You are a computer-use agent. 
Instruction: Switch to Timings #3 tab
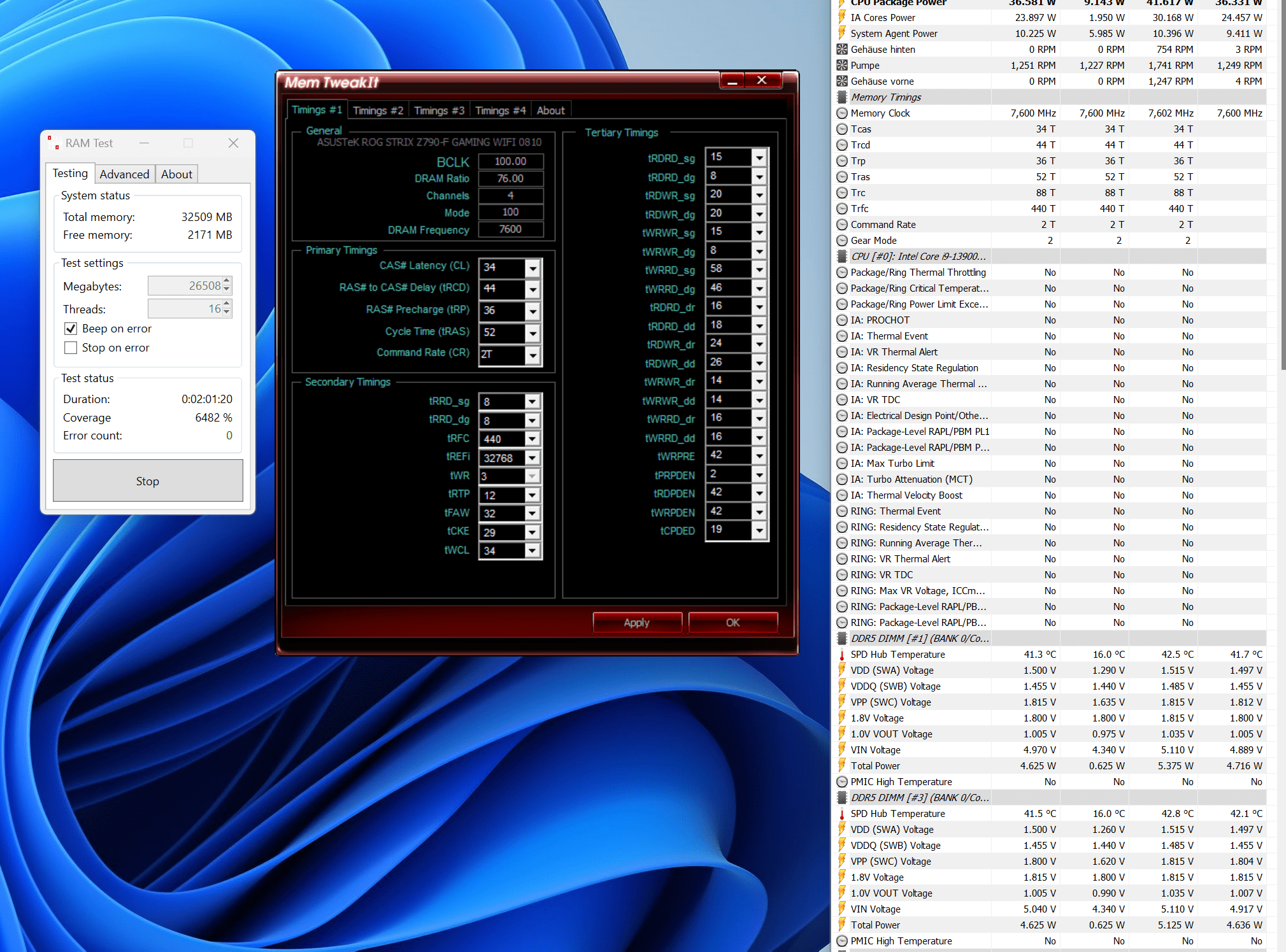tap(439, 111)
